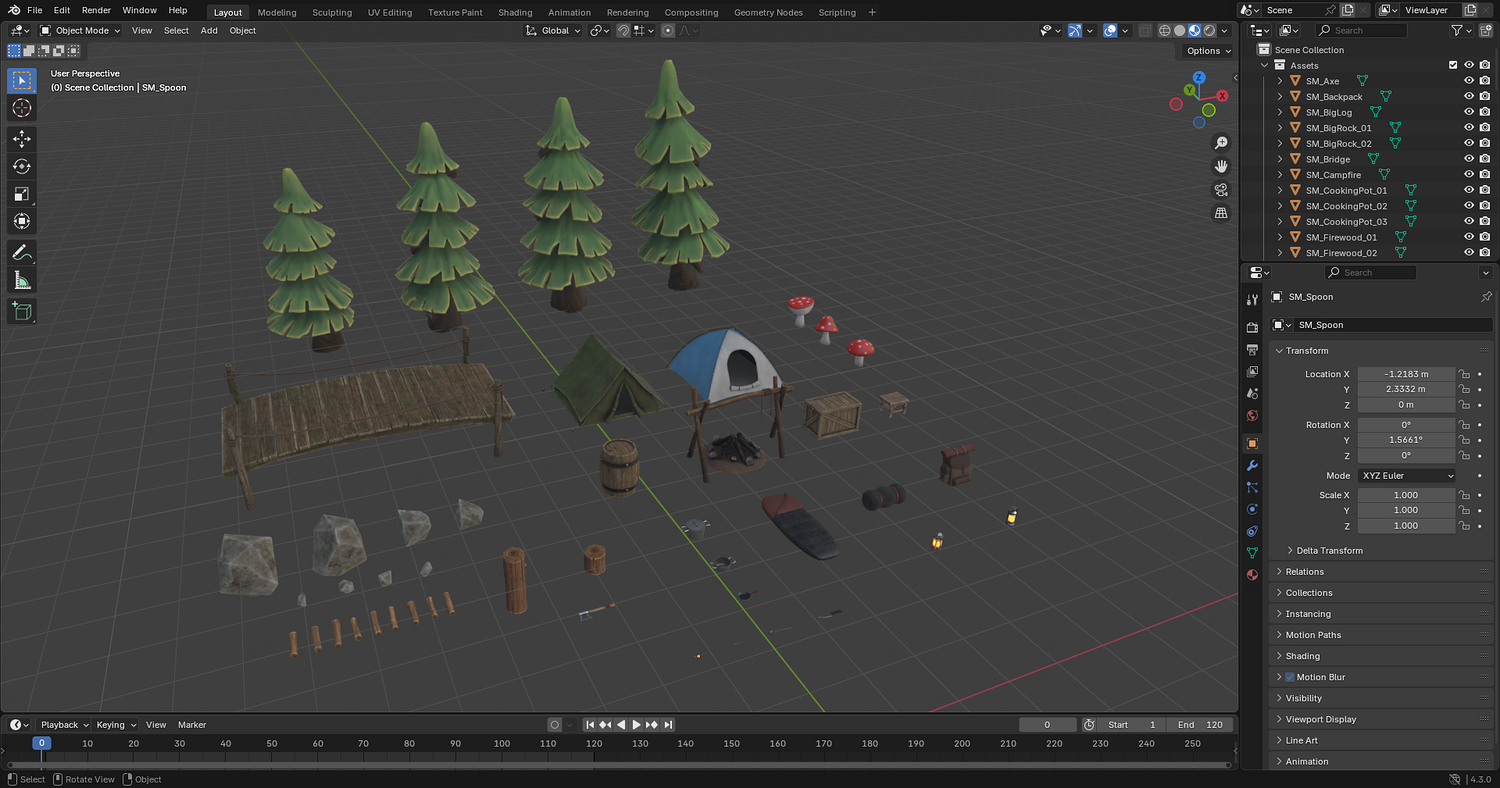Select the Add Cube tool

click(22, 311)
